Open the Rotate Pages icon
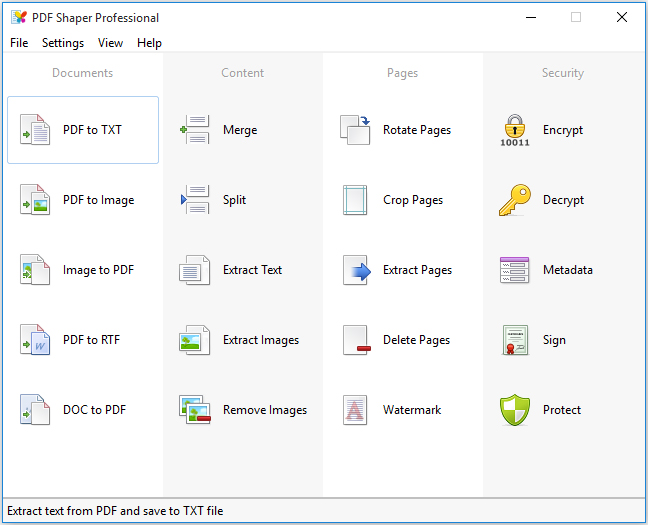Viewport: 648px width, 525px height. 355,130
